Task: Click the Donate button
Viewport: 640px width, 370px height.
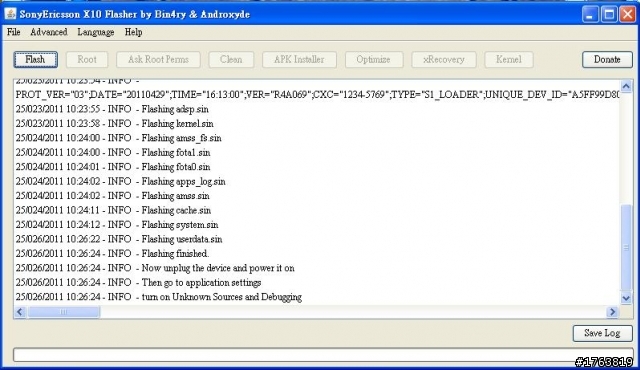Action: pyautogui.click(x=607, y=60)
